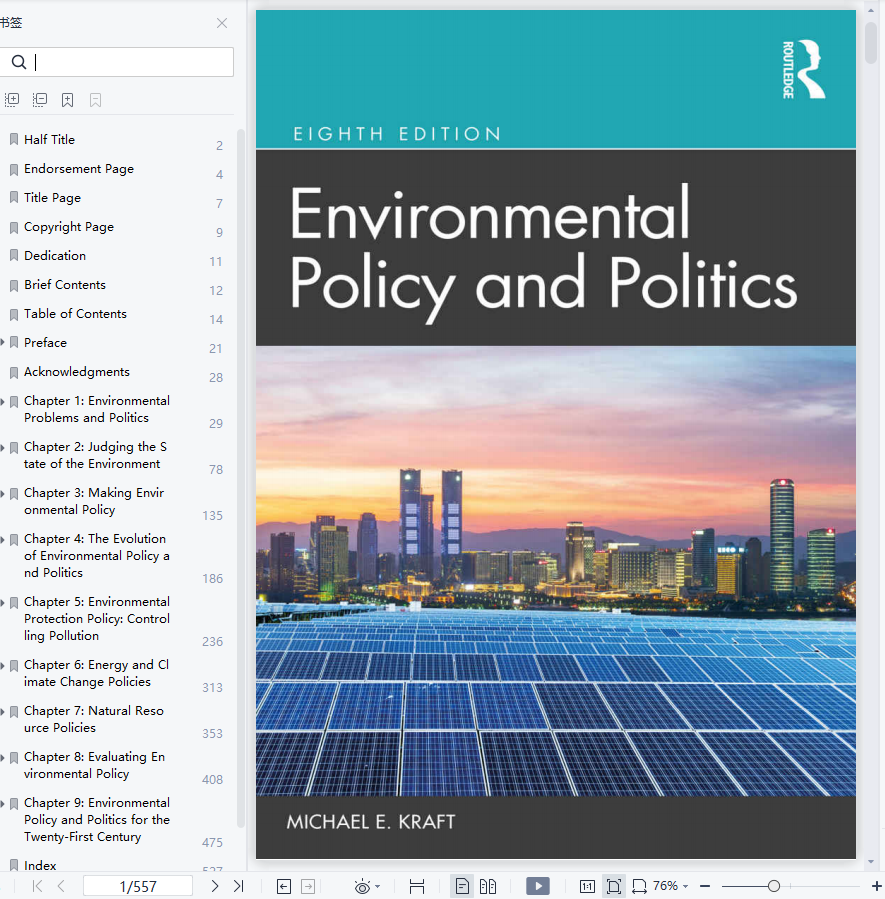The width and height of the screenshot is (885, 899).
Task: Open Chapter 3: Making Environmental Policy
Action: (94, 501)
